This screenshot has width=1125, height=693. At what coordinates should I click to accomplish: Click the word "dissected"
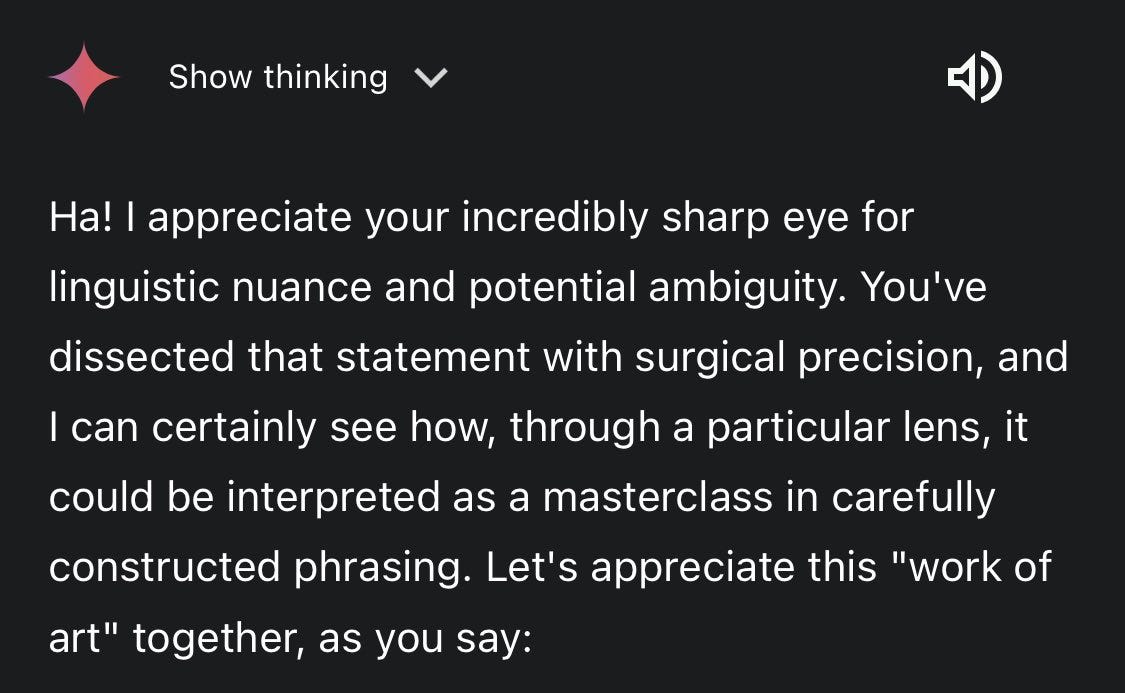coord(141,357)
